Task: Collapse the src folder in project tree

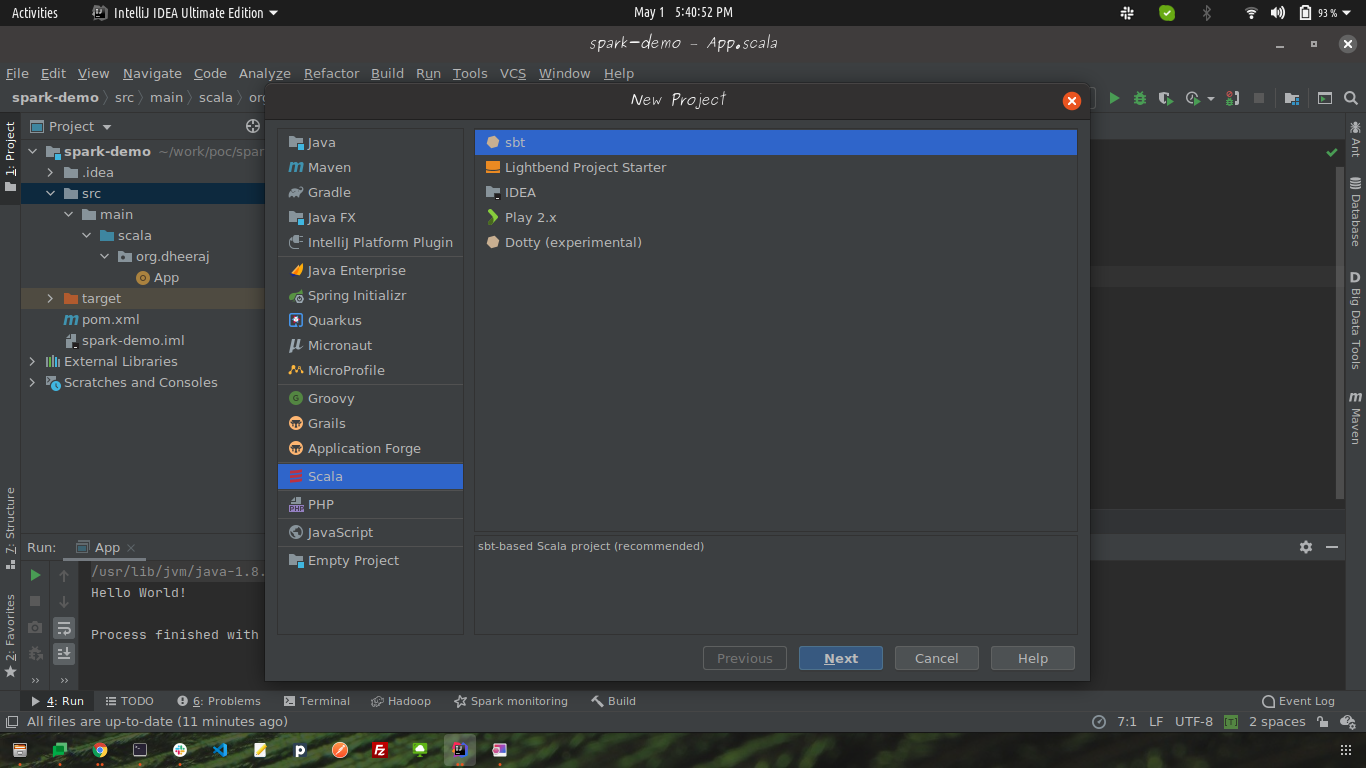Action: (50, 194)
